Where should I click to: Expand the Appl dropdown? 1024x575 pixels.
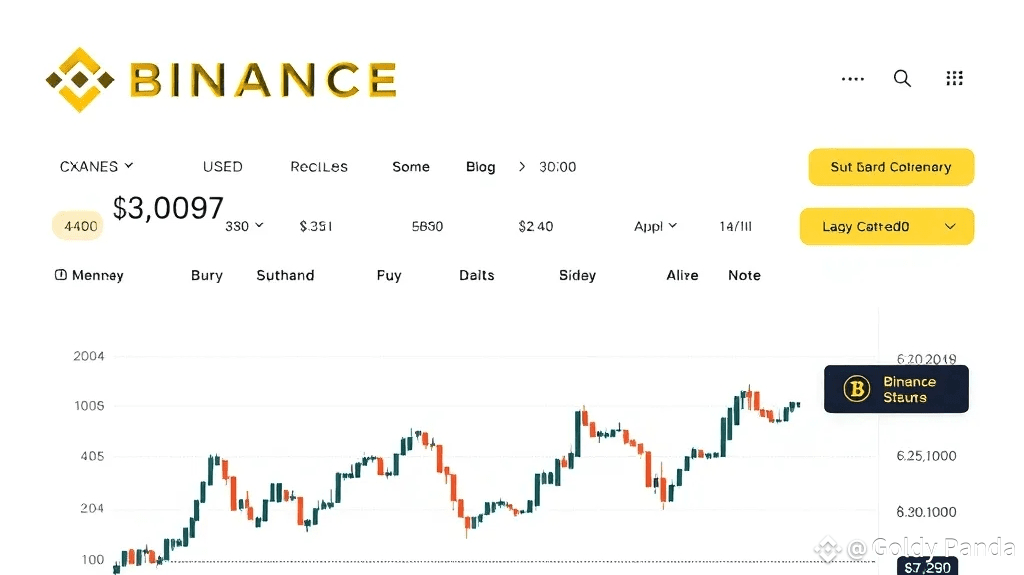click(671, 226)
